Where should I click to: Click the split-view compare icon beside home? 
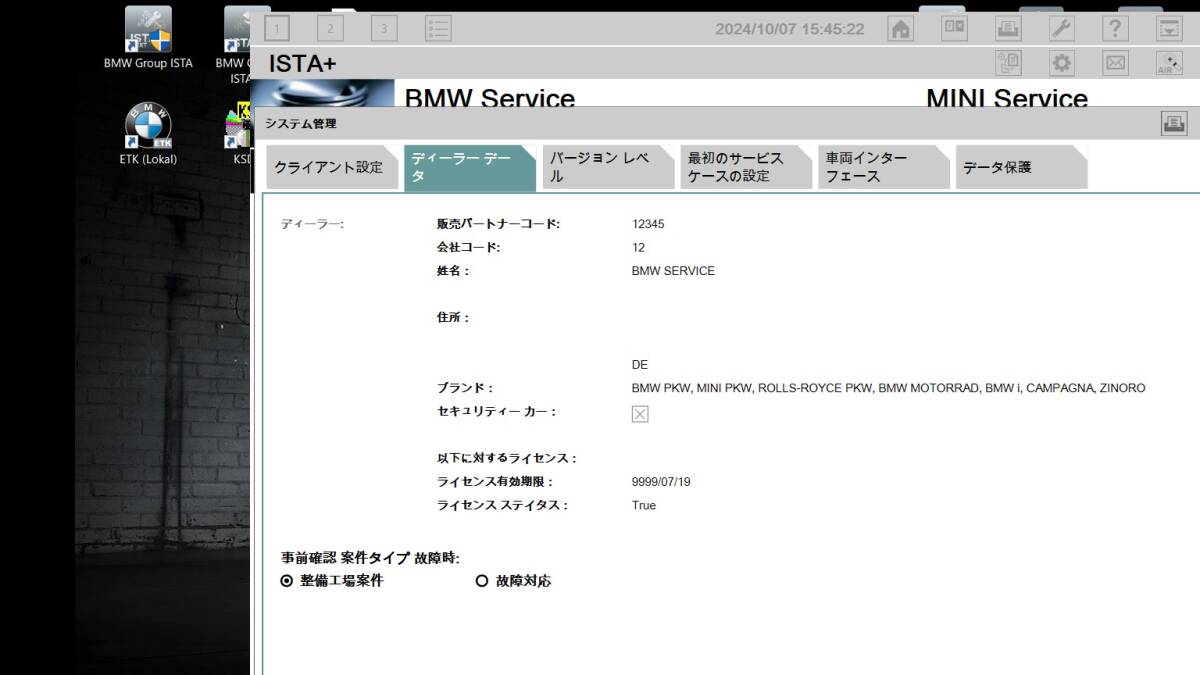(955, 29)
